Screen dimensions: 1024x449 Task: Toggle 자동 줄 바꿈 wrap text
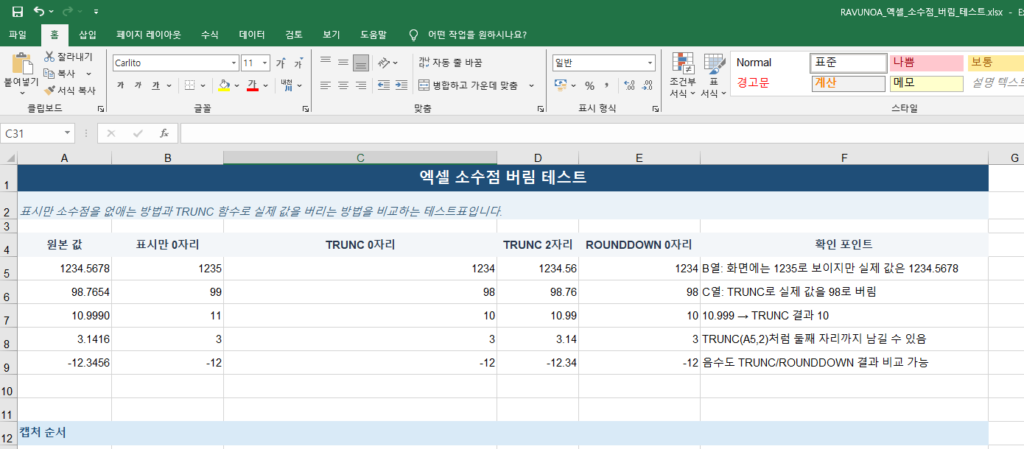pyautogui.click(x=450, y=63)
